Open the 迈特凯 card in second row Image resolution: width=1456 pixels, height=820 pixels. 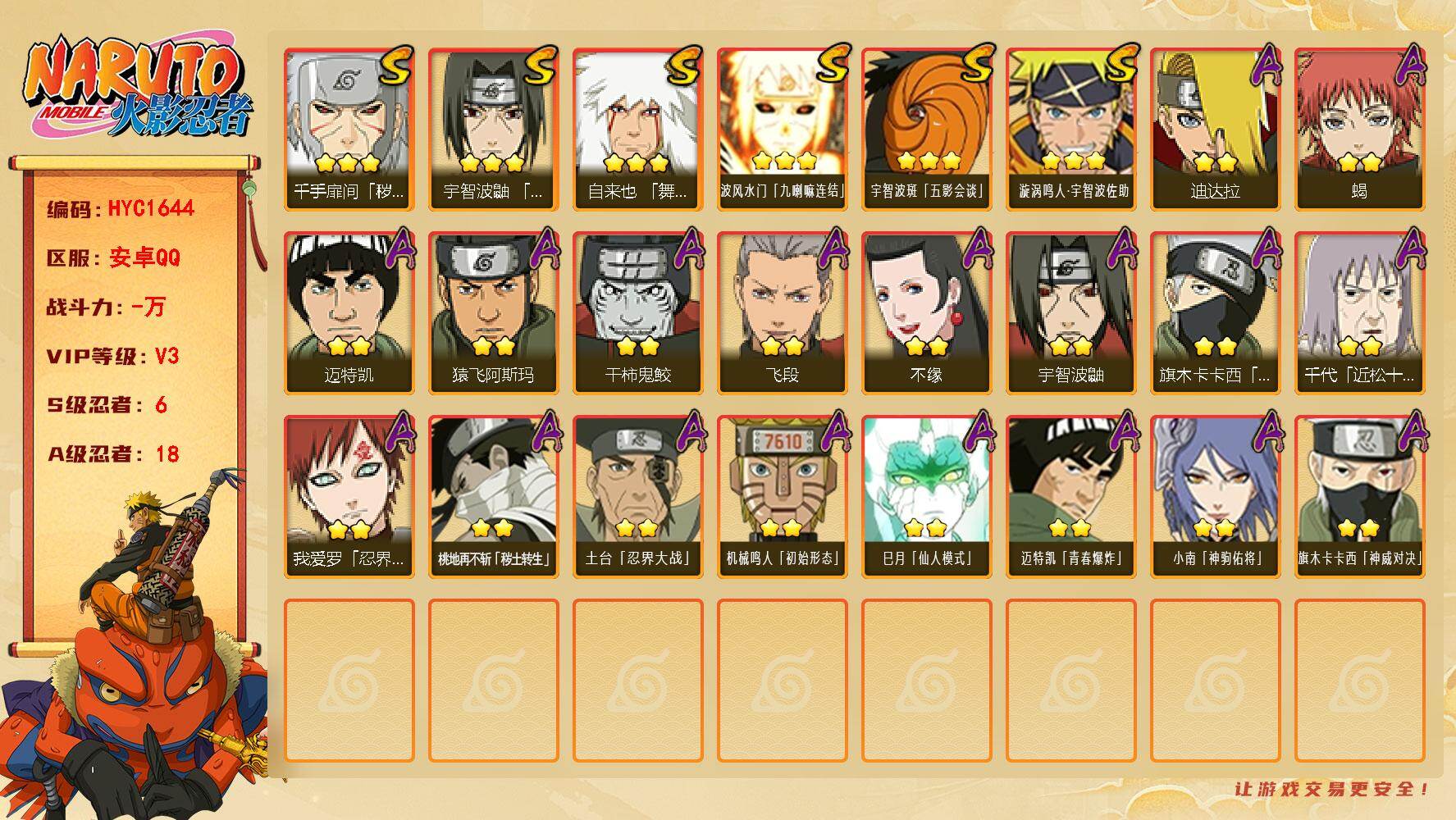pos(349,313)
